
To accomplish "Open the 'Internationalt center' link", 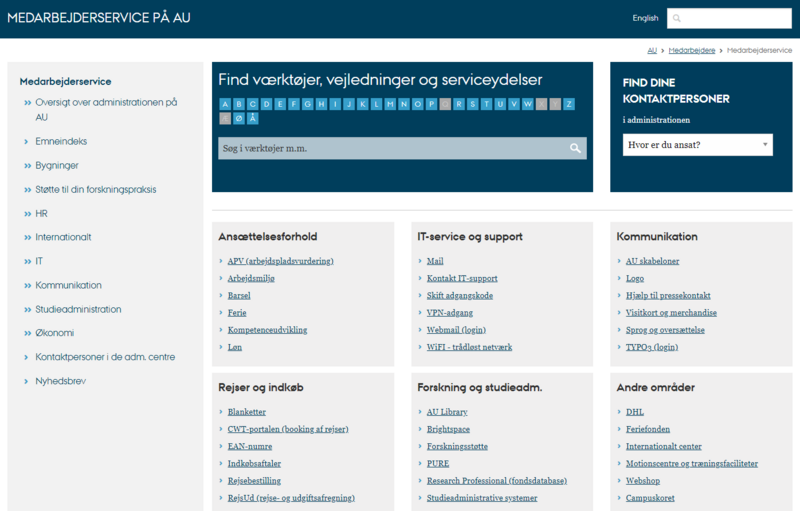I will (664, 447).
